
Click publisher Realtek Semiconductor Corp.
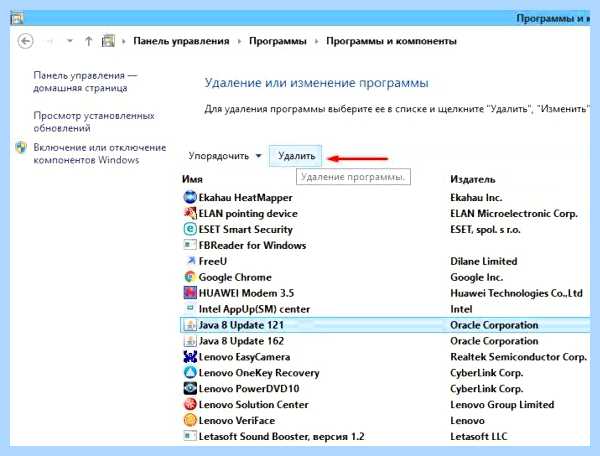pos(518,357)
